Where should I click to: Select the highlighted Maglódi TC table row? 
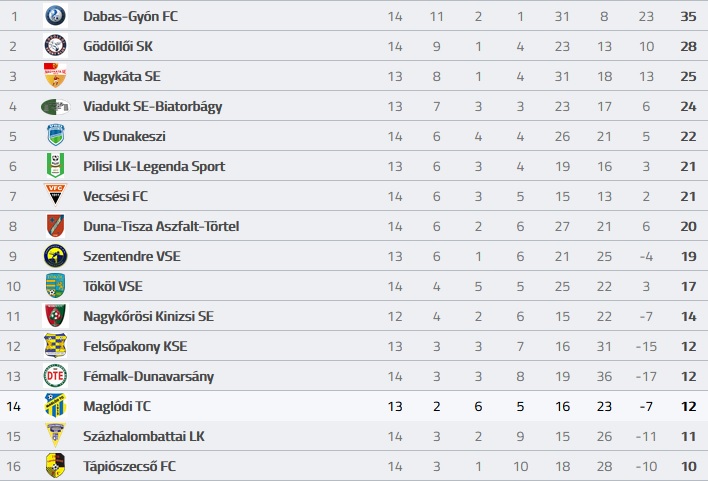(x=354, y=406)
